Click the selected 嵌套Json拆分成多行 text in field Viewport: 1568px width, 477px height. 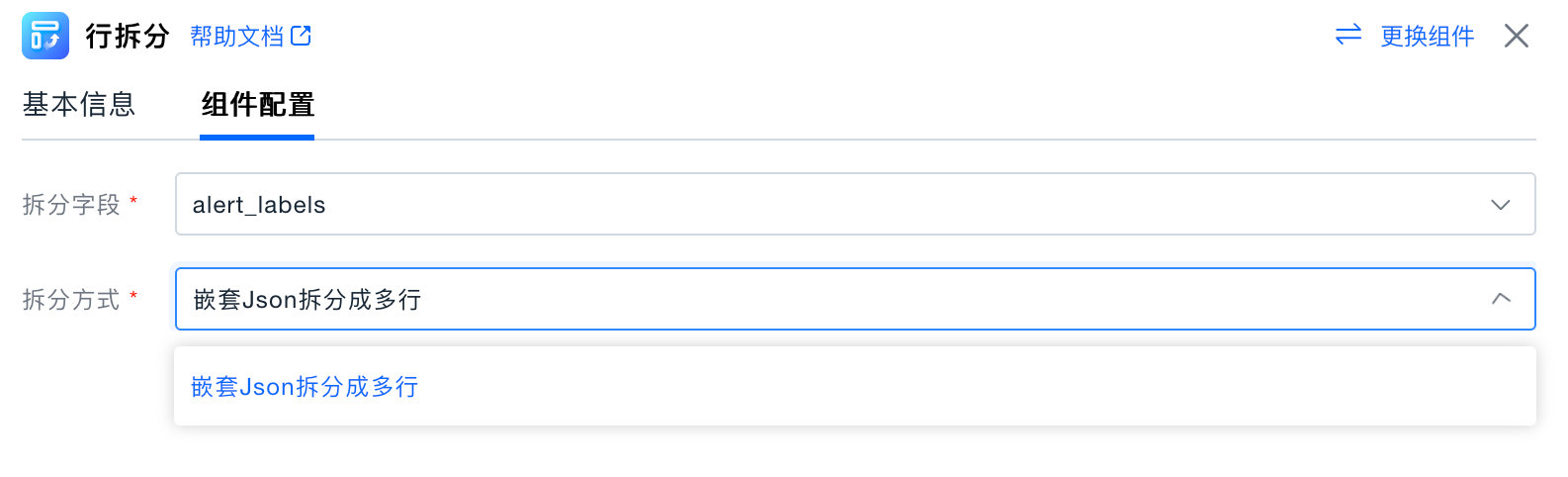coord(307,300)
